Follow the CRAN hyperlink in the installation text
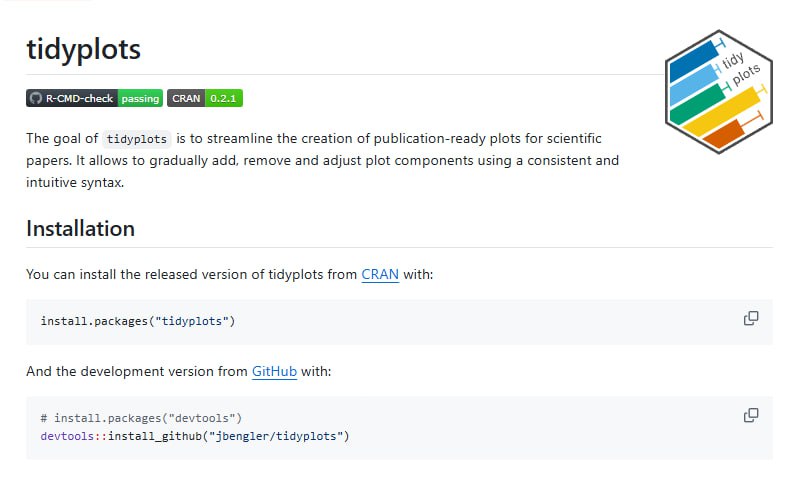The image size is (799, 479). pyautogui.click(x=380, y=274)
